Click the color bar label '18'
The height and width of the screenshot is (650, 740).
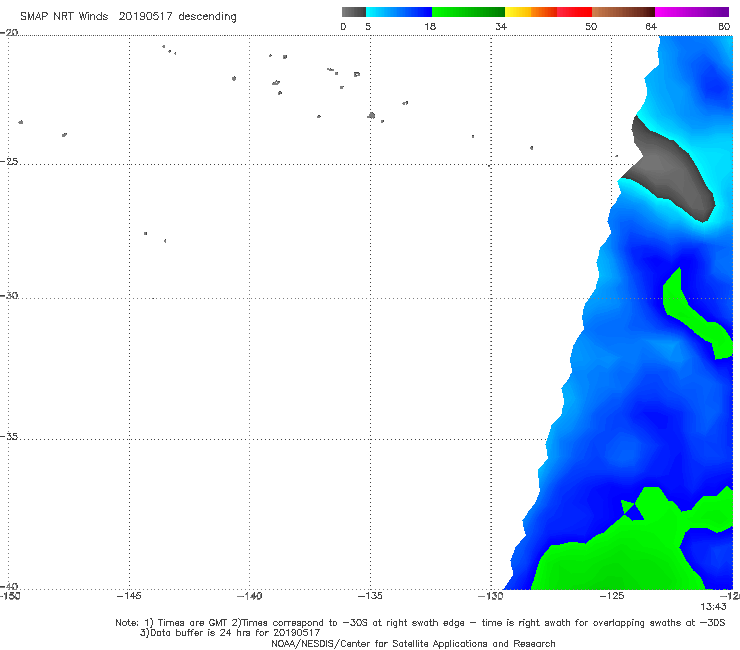click(x=430, y=26)
